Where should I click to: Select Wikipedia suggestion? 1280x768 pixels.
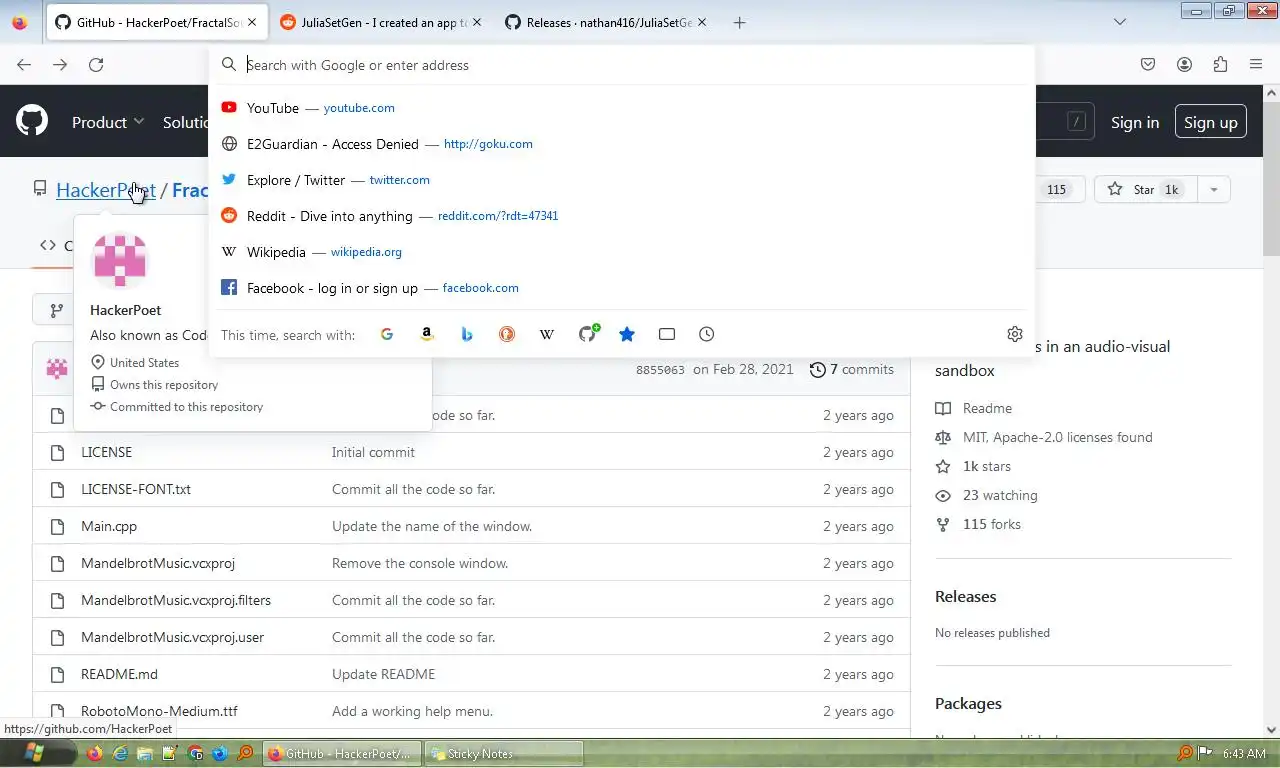coord(622,252)
